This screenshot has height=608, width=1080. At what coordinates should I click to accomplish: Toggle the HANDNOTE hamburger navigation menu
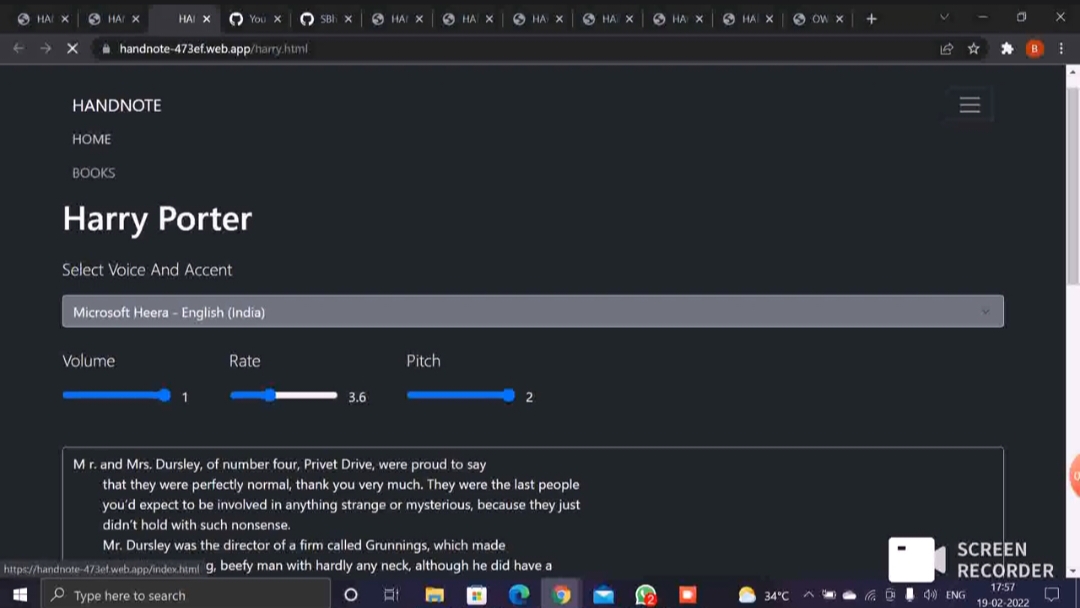coord(970,105)
